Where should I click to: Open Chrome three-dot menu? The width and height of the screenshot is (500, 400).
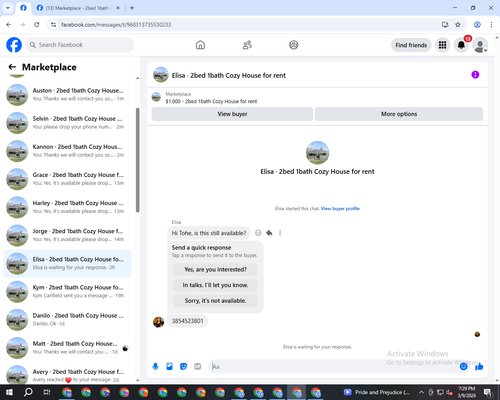(x=491, y=25)
